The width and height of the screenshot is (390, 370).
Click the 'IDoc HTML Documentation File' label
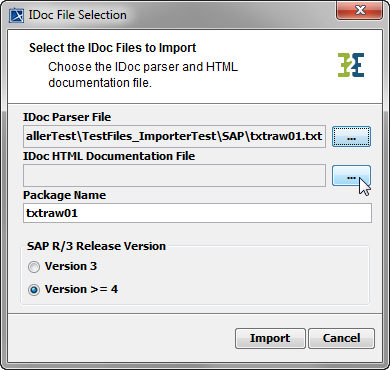[109, 156]
